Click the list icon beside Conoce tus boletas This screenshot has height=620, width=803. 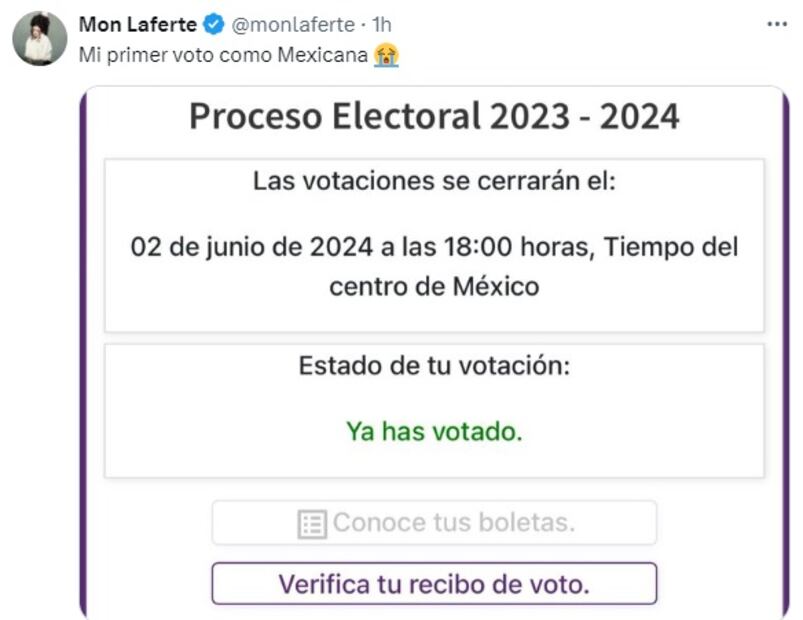(312, 523)
